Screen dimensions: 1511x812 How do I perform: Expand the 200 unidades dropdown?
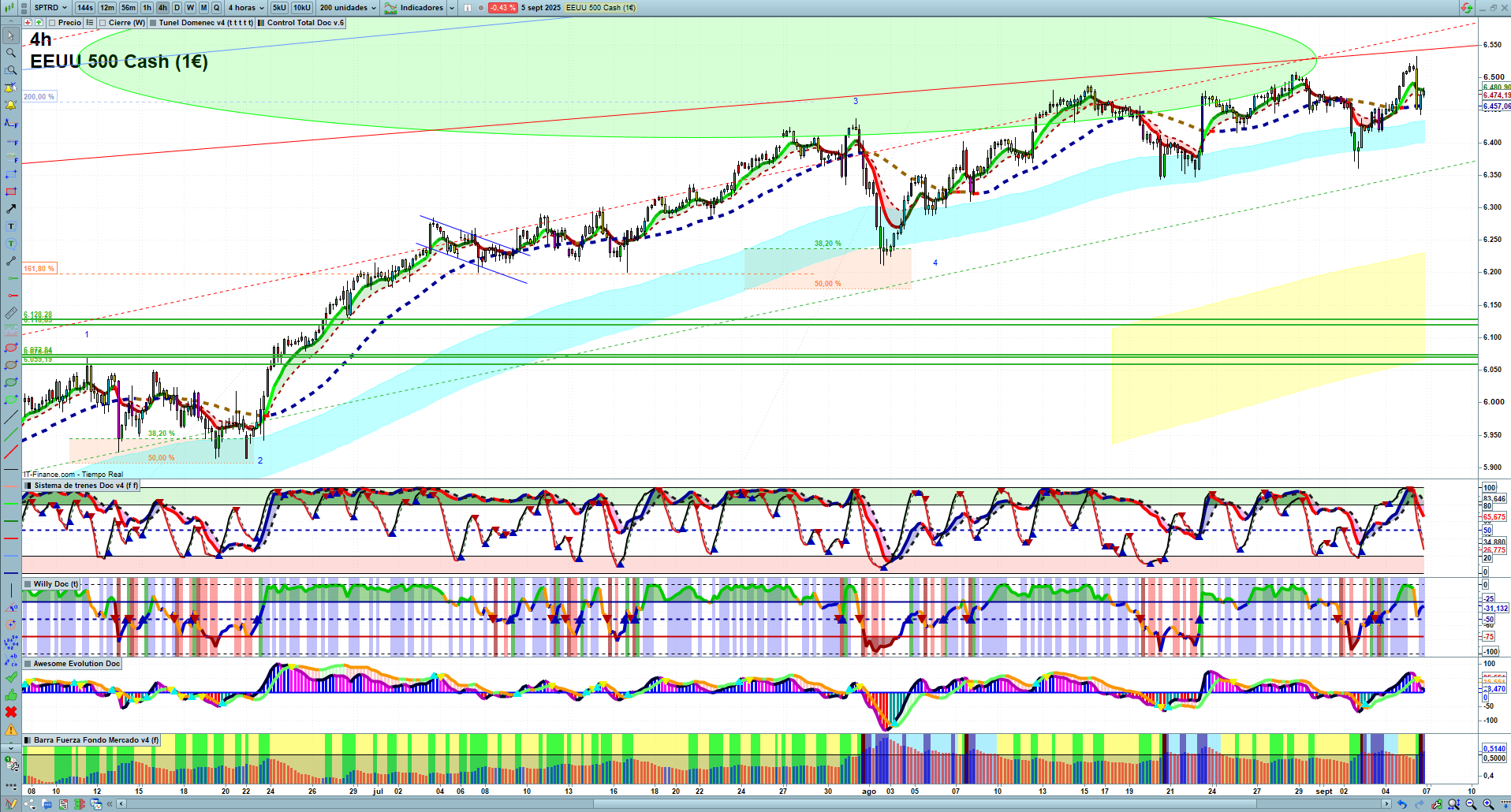[x=348, y=8]
